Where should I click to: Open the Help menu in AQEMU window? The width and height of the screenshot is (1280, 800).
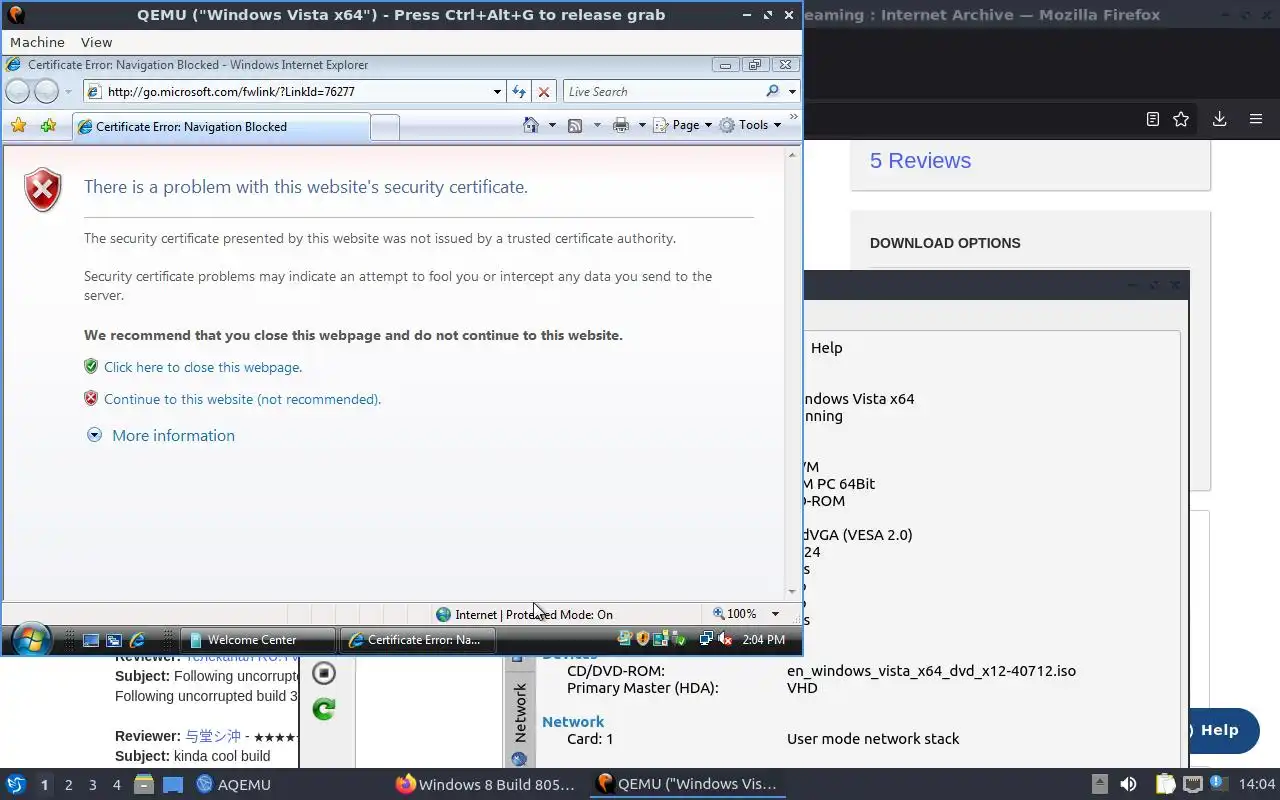pyautogui.click(x=826, y=348)
